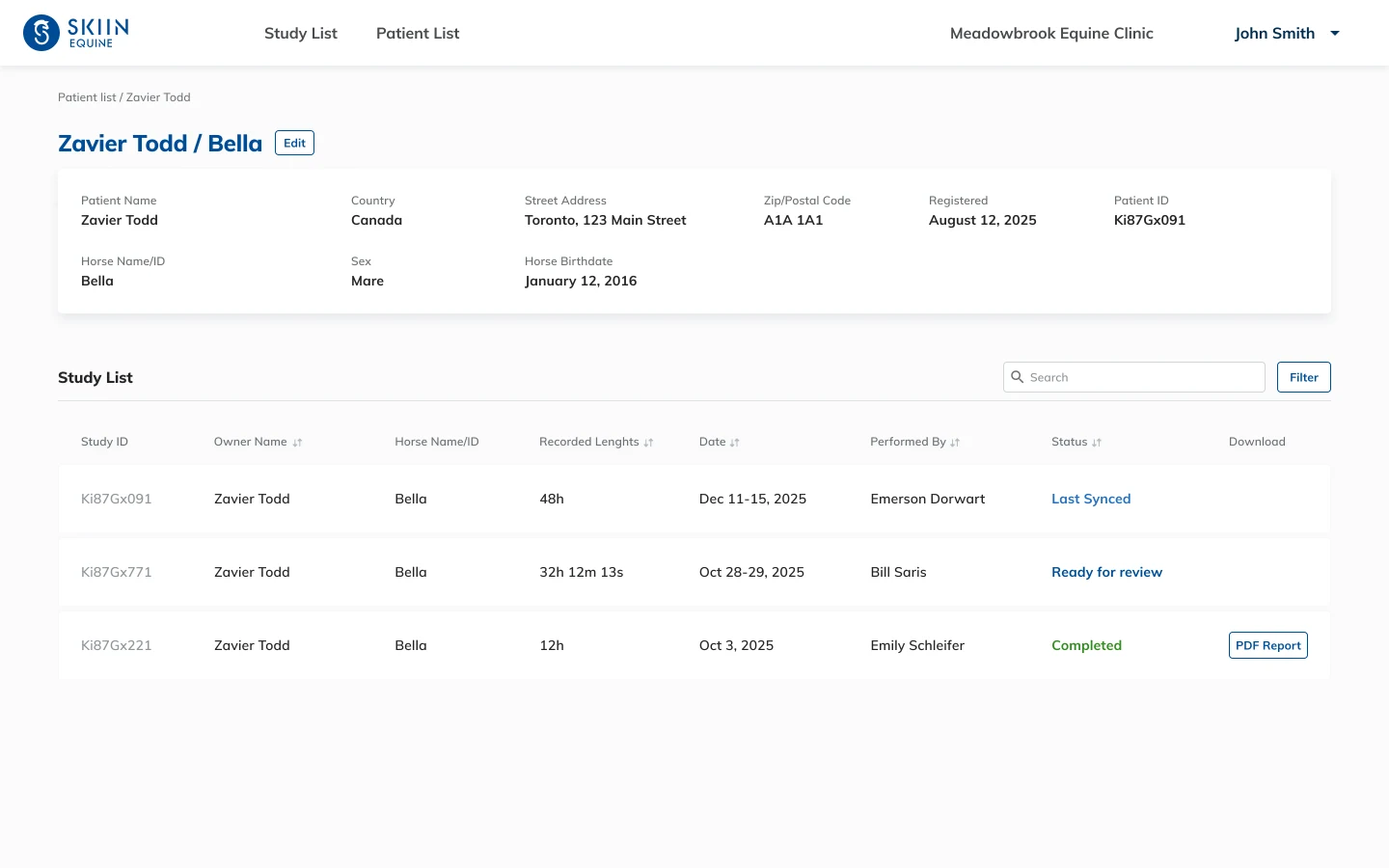Click the Completed status for Ki87Gx221
This screenshot has width=1389, height=868.
[x=1087, y=645]
